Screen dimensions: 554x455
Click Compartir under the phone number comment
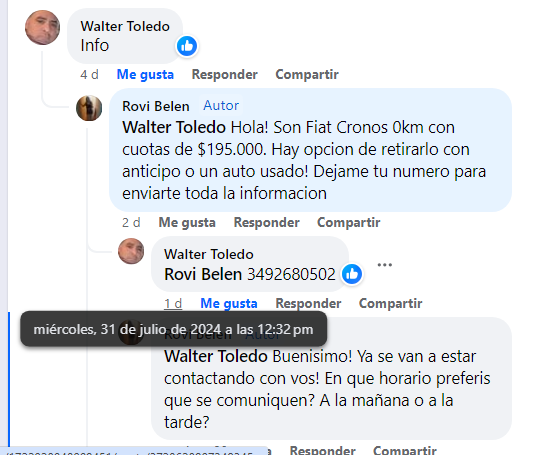point(390,303)
